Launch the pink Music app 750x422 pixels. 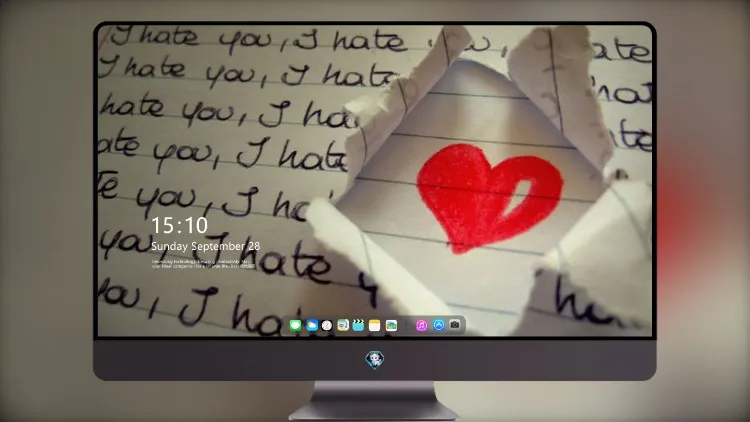coord(421,325)
